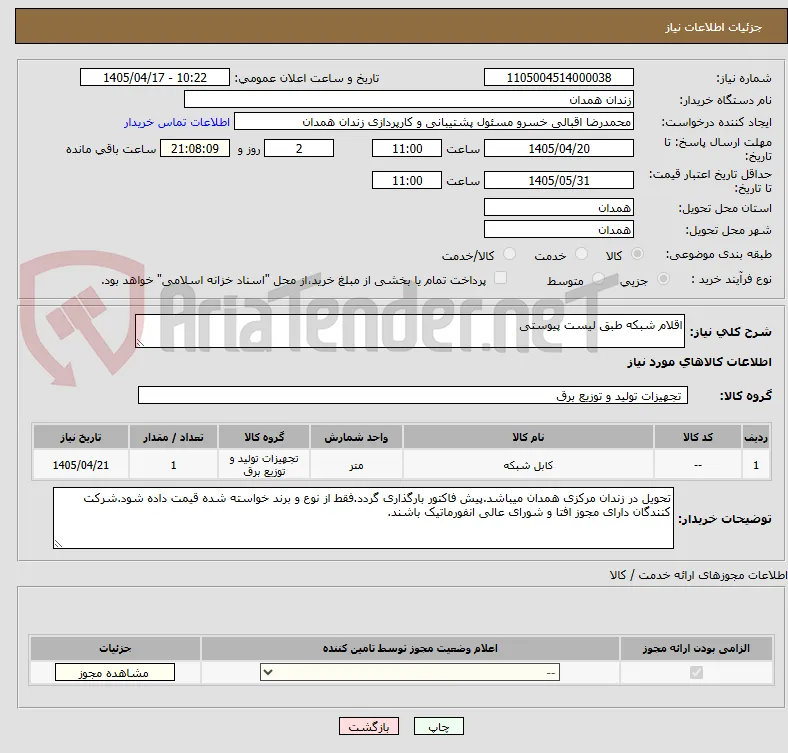Select the کالا/خدمت radio button
The height and width of the screenshot is (753, 788).
510,254
